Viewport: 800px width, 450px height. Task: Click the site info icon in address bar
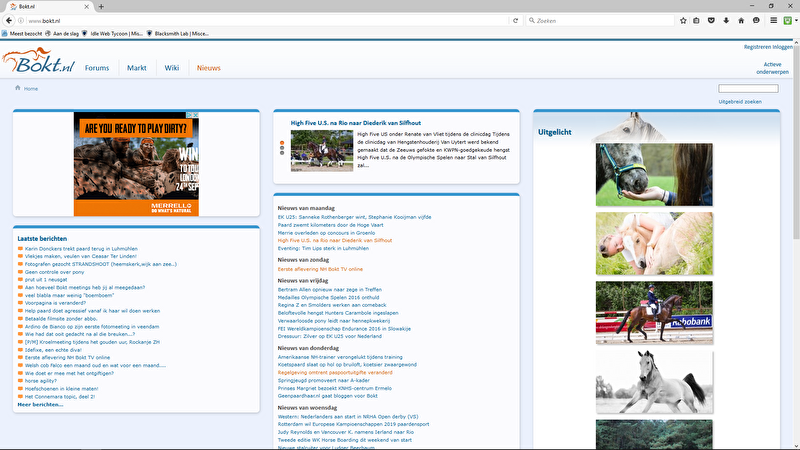21,20
